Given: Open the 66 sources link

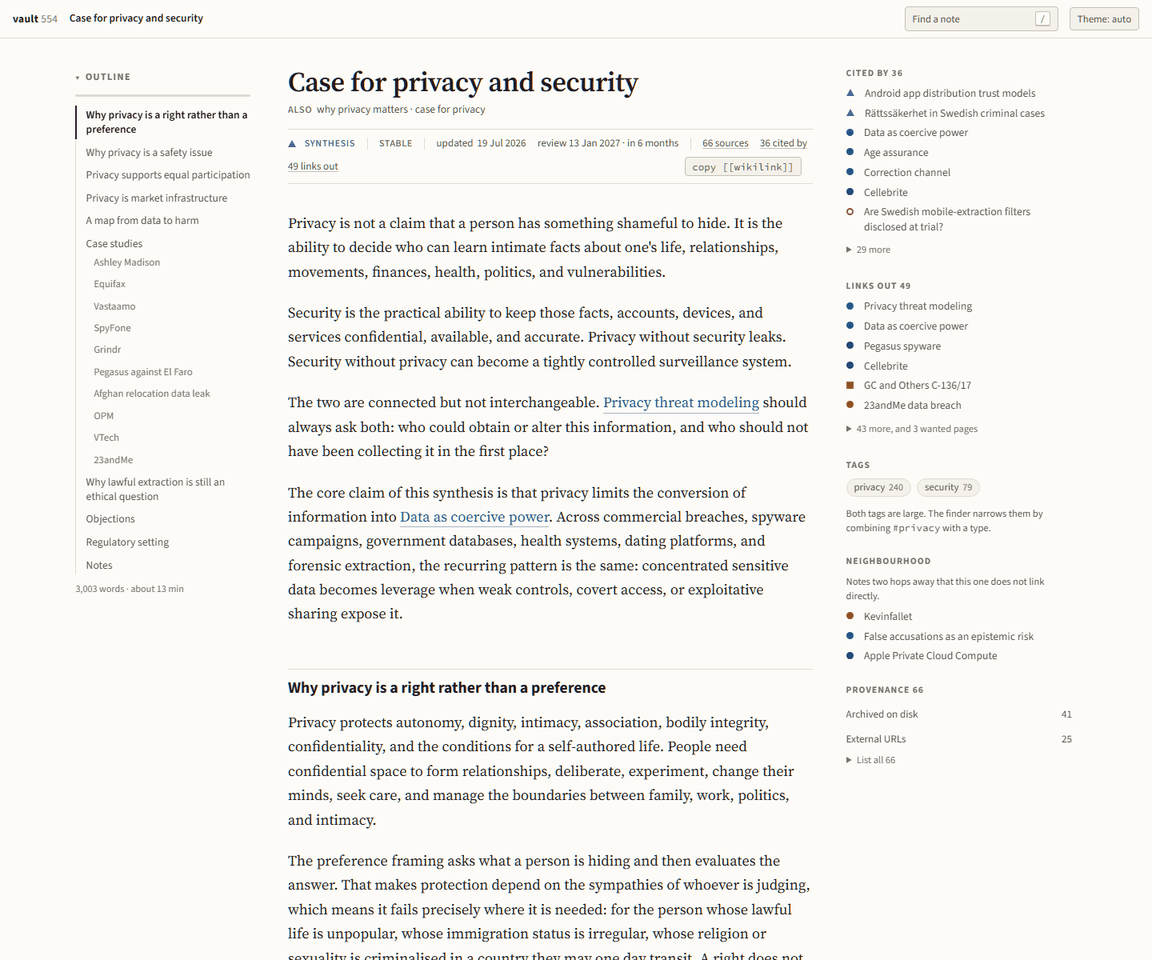Looking at the screenshot, I should 725,143.
